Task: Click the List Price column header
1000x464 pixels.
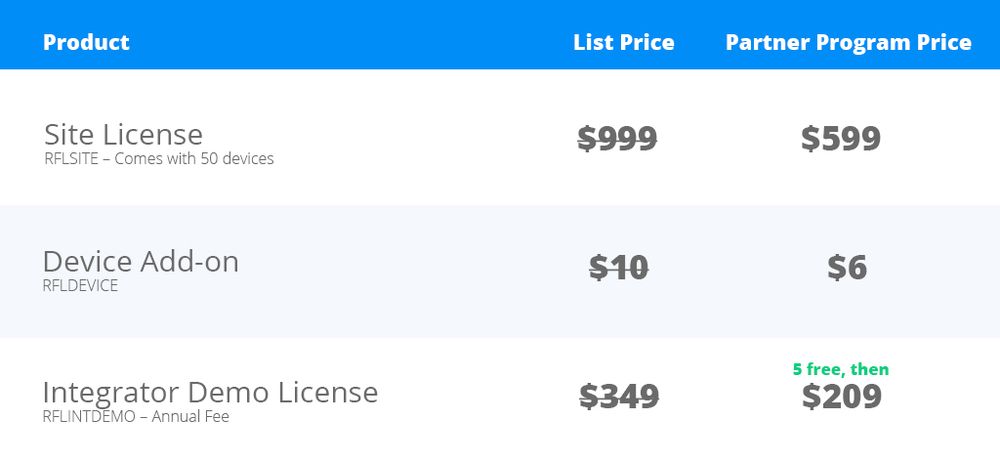Action: pos(623,42)
